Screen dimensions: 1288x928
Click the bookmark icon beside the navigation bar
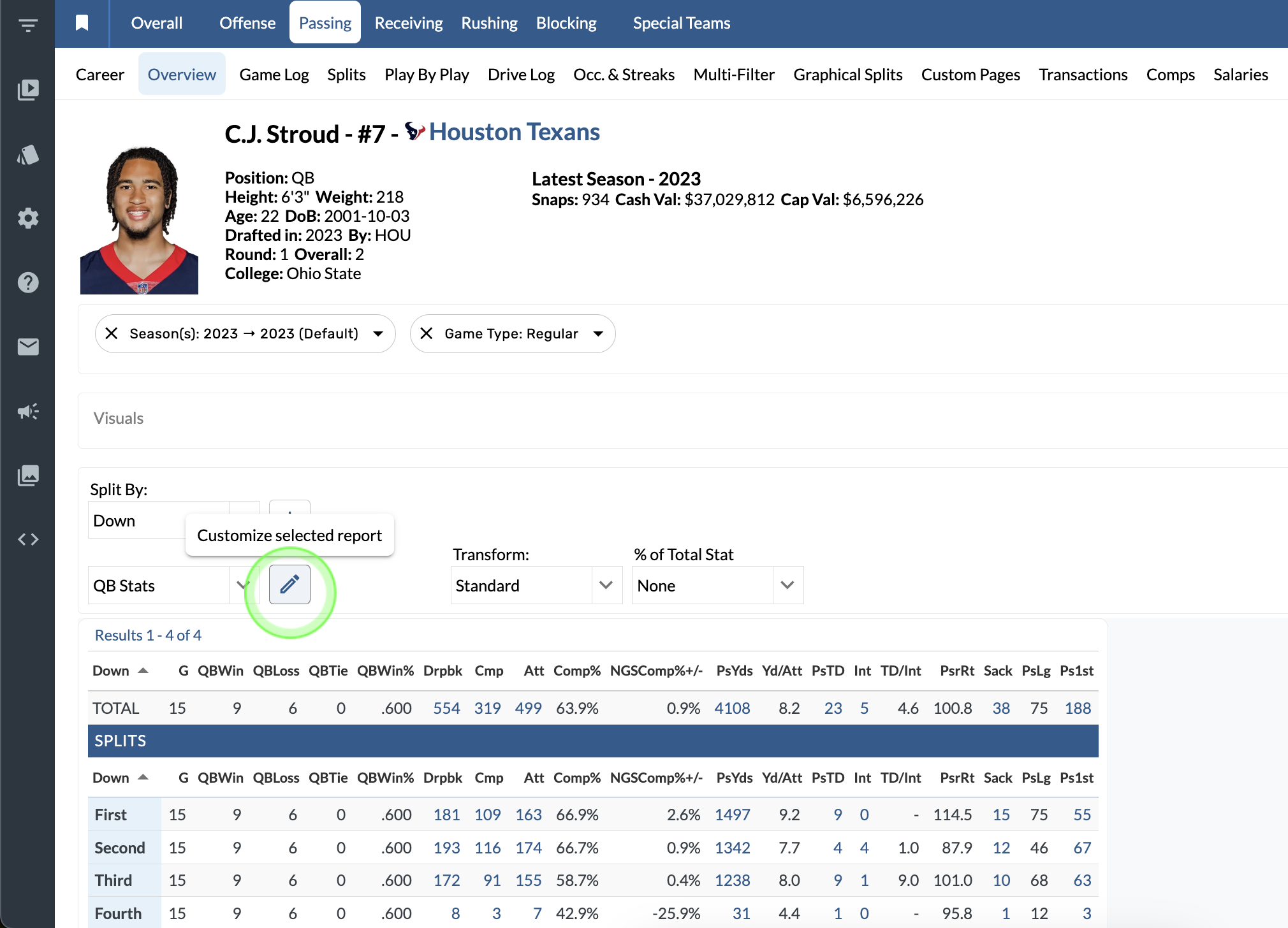pyautogui.click(x=82, y=22)
